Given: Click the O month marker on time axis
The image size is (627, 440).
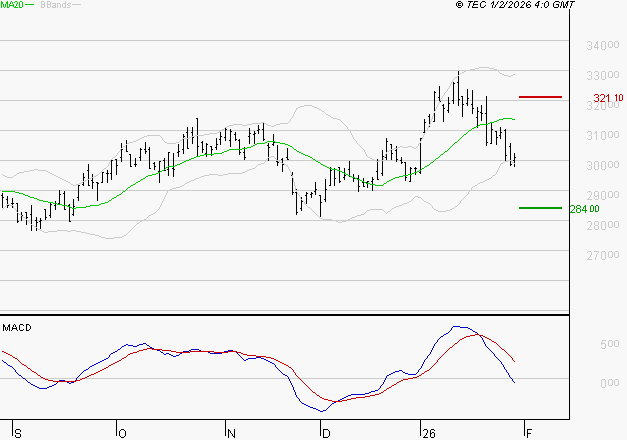Looking at the screenshot, I should [122, 434].
